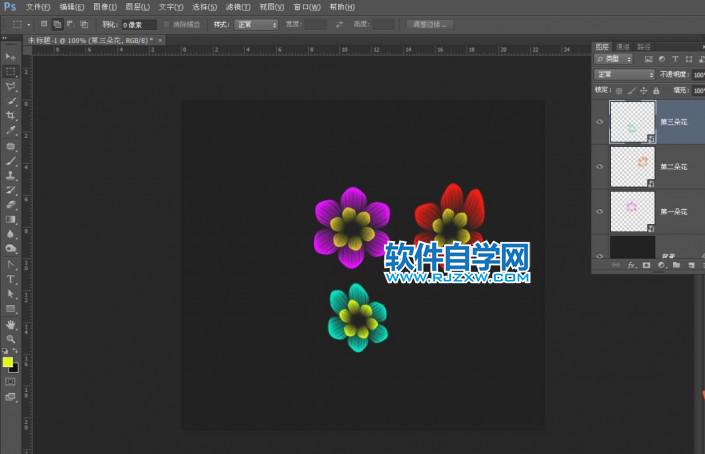This screenshot has height=454, width=705.
Task: Select the Rectangular Marquee tool
Action: click(x=10, y=71)
